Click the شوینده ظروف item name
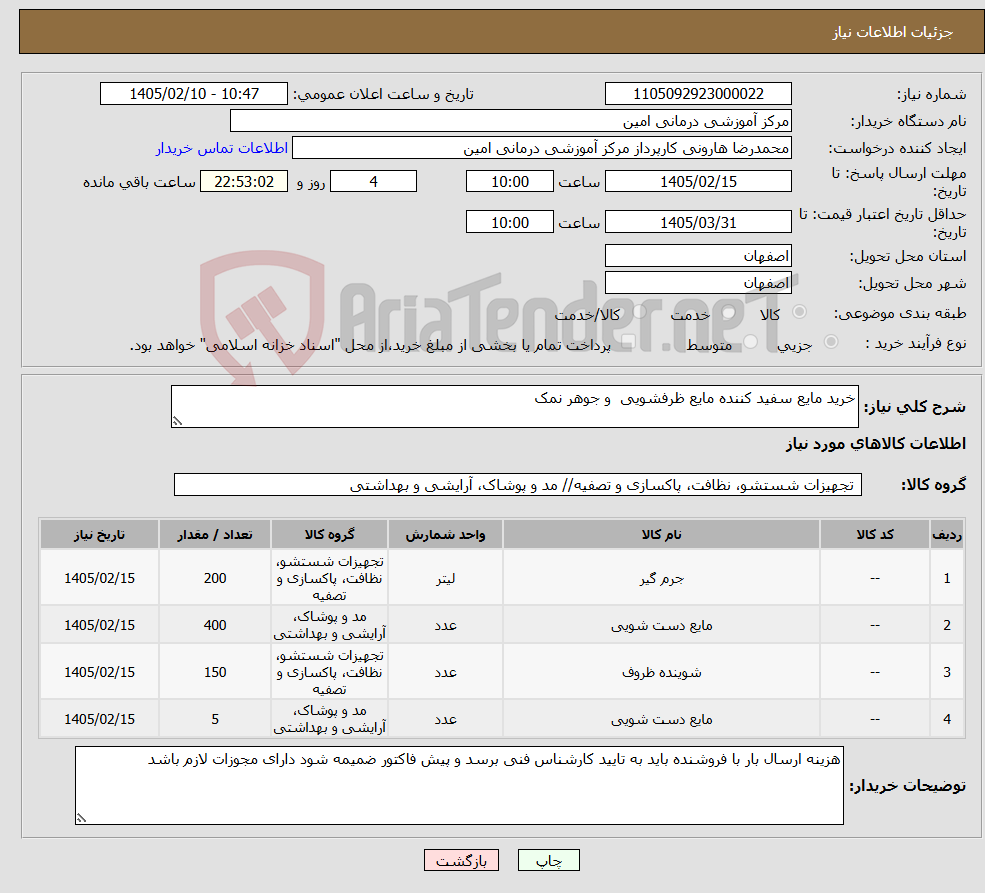 [661, 673]
